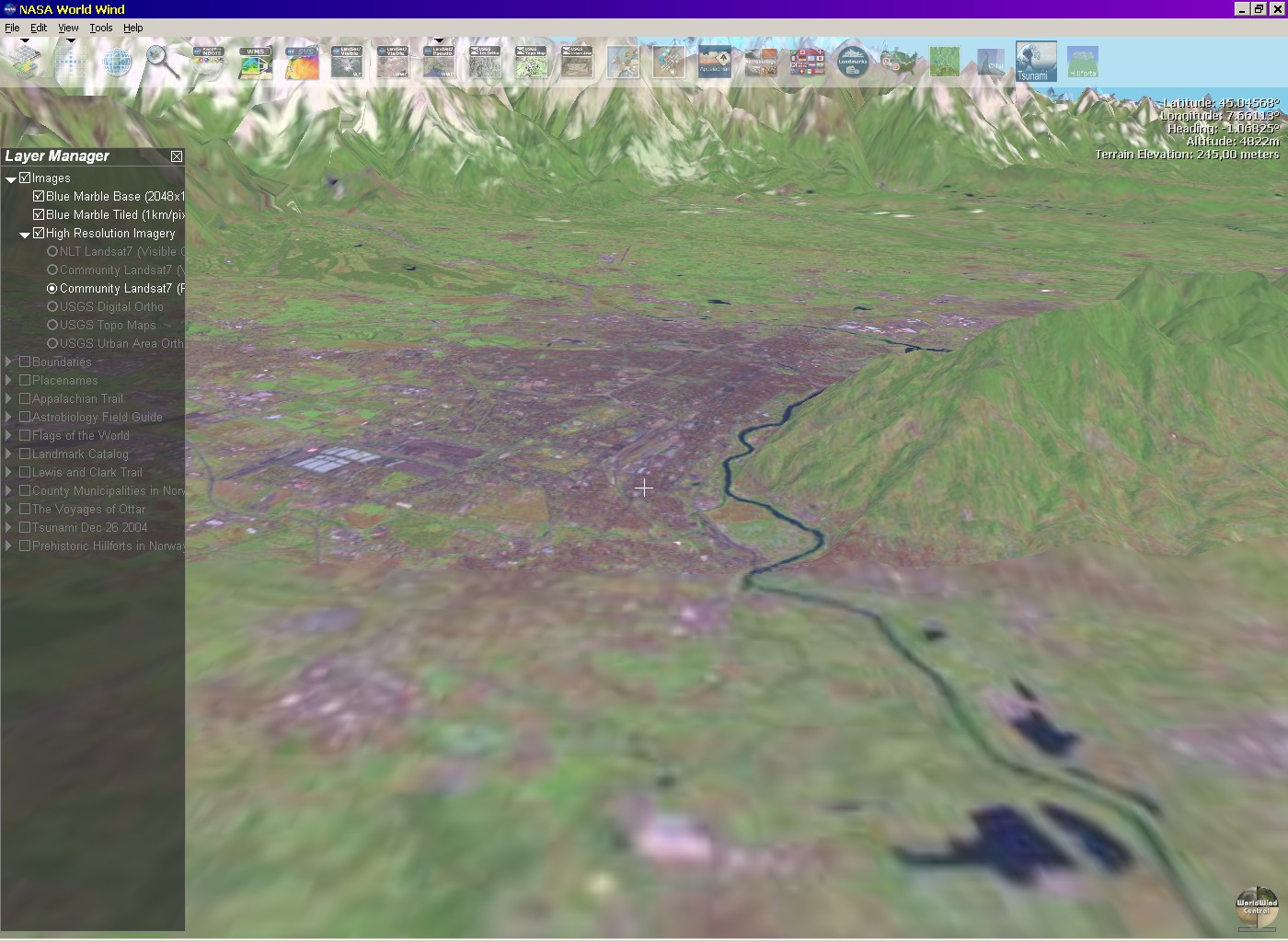Toggle the Layer Manager toolbar icon

click(26, 62)
